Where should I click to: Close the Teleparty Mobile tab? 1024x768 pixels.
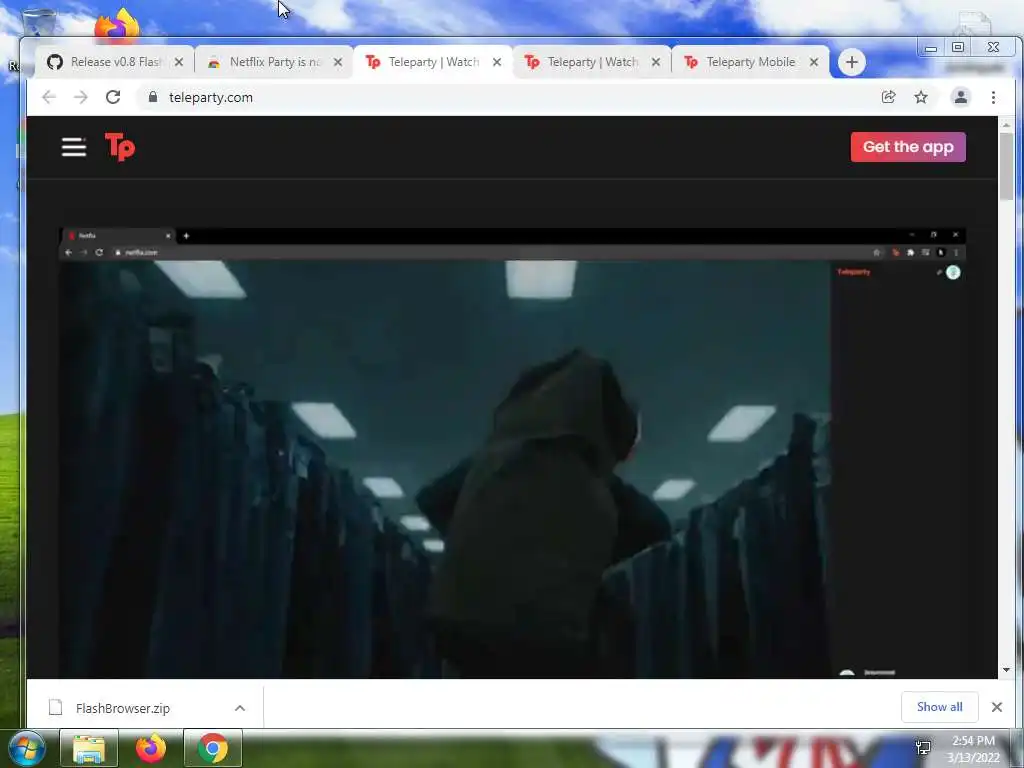(814, 62)
